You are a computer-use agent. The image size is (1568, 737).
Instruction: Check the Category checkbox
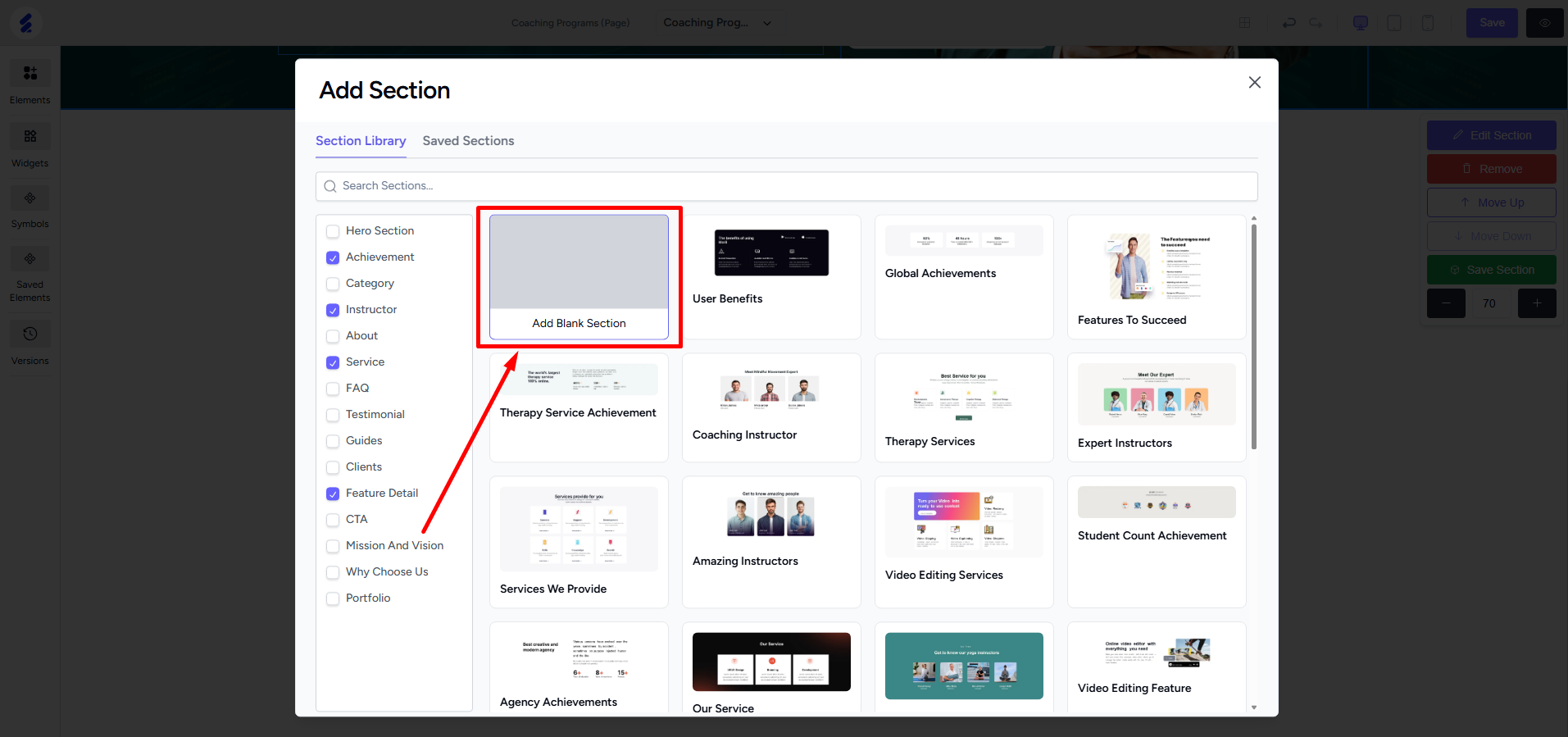click(333, 284)
